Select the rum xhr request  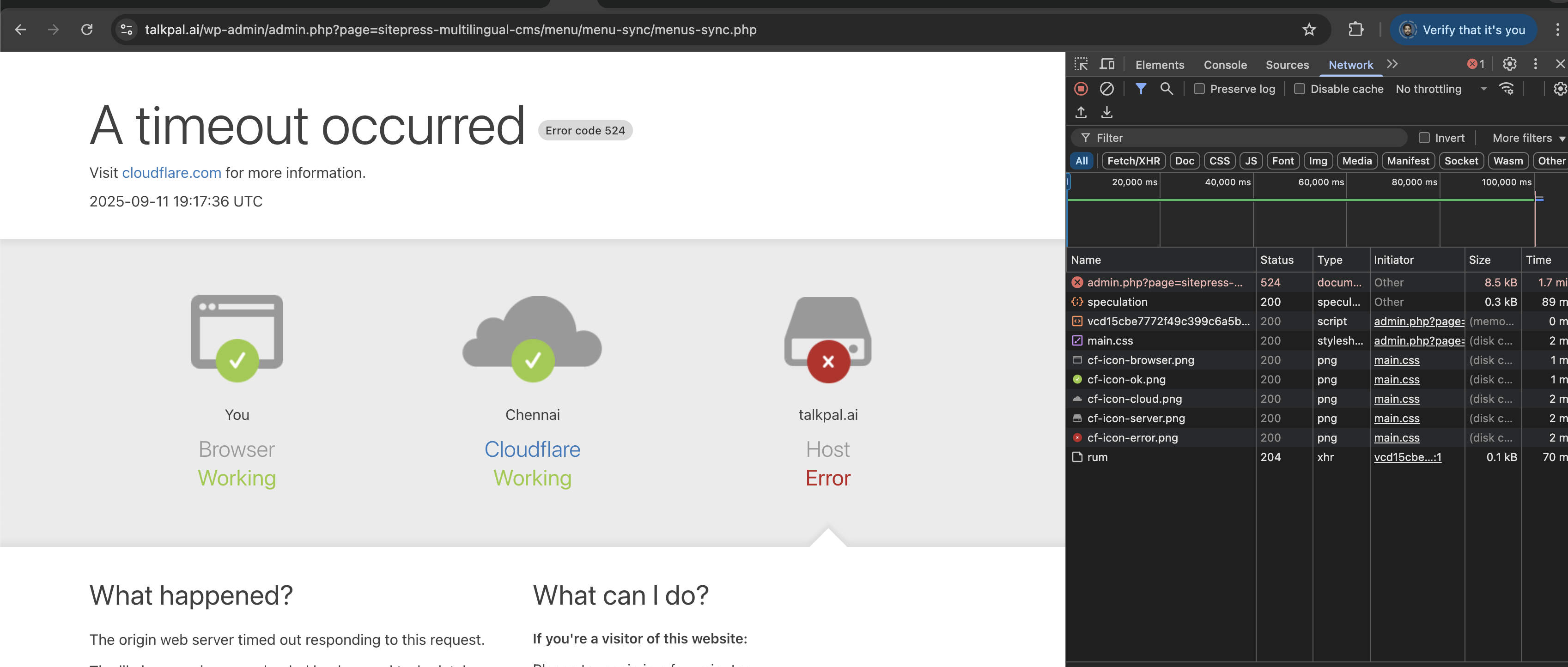tap(1317, 457)
